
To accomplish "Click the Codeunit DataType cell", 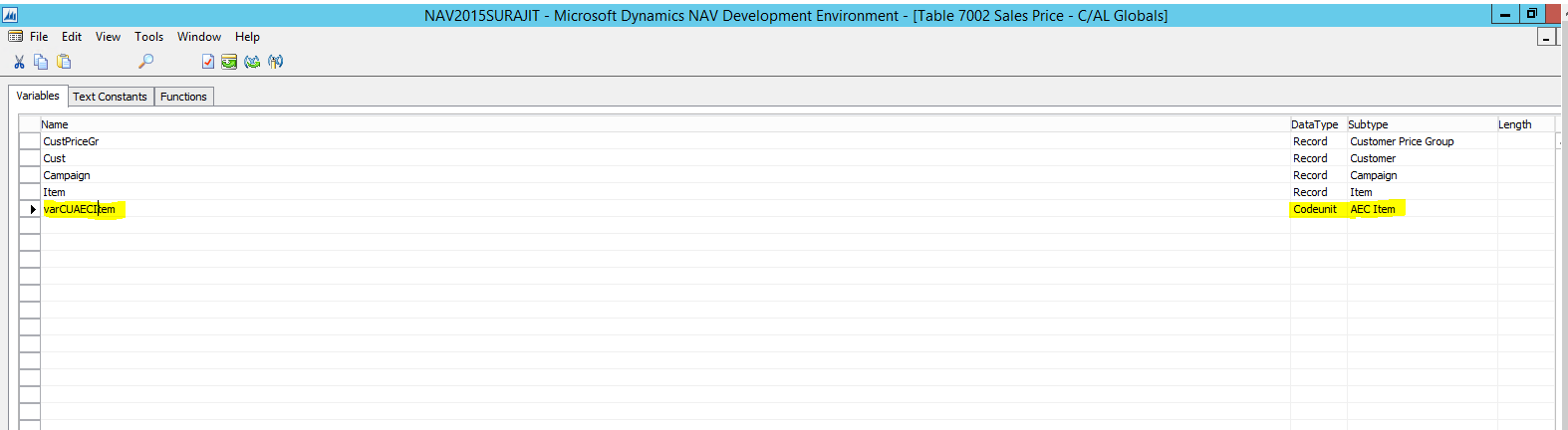I will click(x=1315, y=209).
